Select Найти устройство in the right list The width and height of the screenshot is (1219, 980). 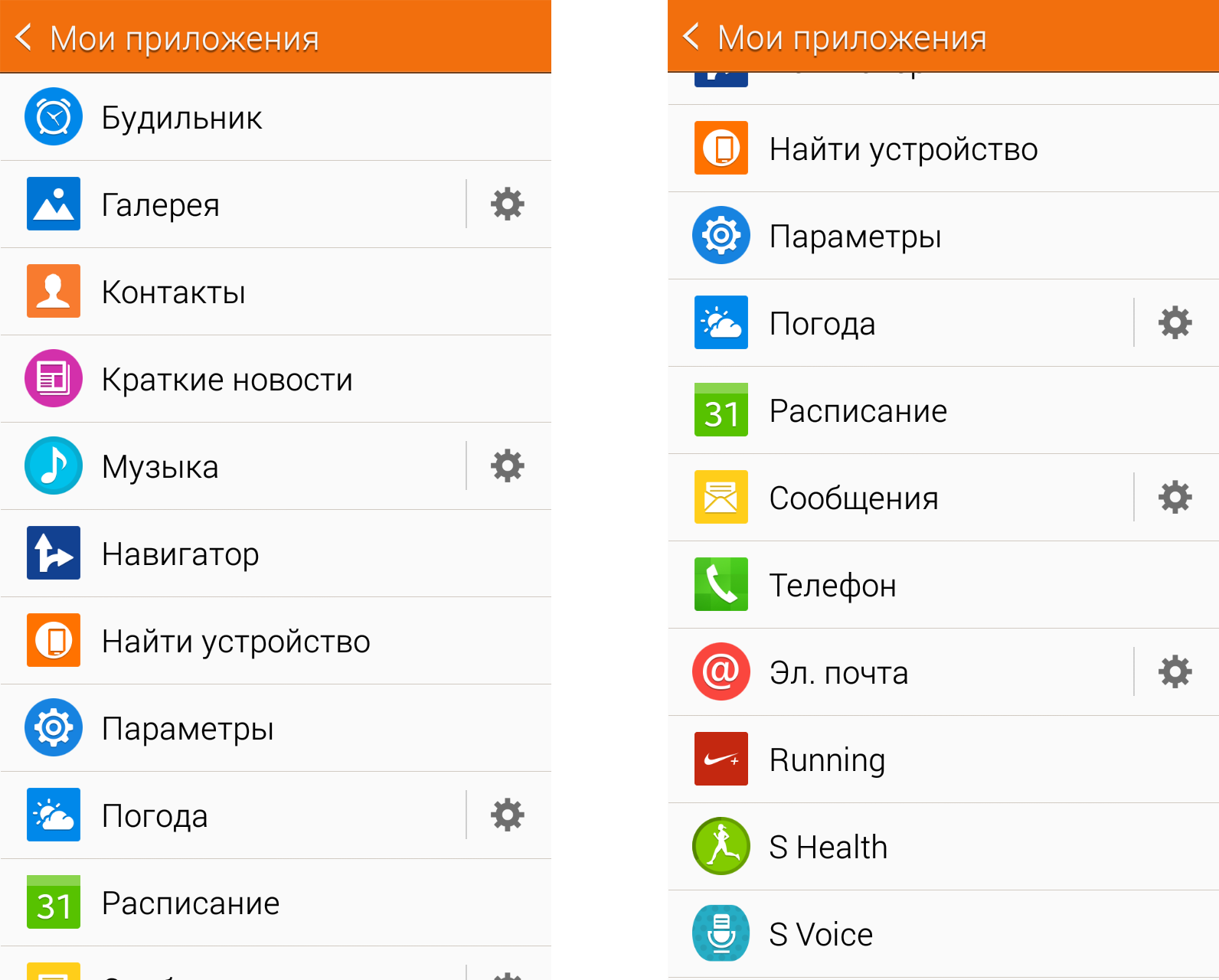(x=943, y=149)
